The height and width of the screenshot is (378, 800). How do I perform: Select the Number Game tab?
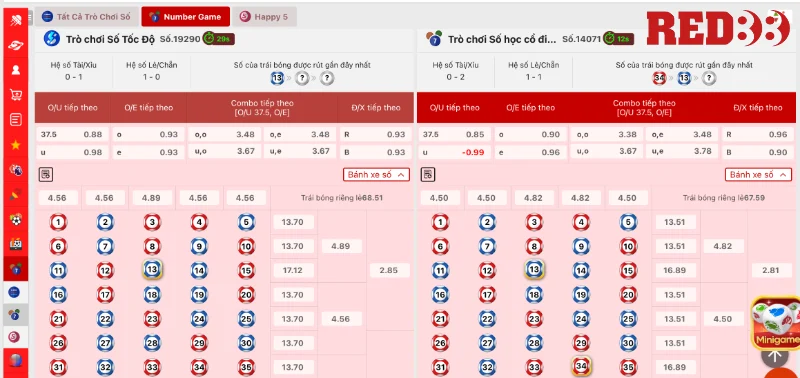point(186,16)
